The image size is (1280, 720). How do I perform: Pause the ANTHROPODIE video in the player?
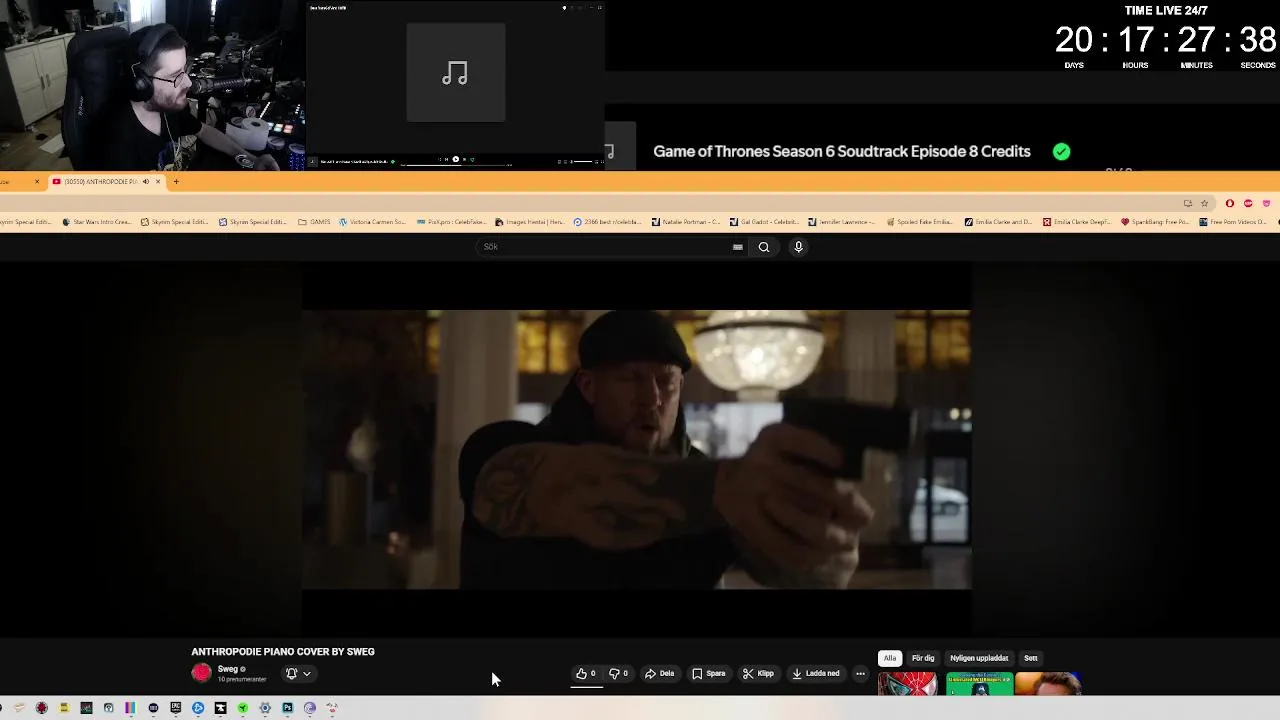(x=636, y=449)
